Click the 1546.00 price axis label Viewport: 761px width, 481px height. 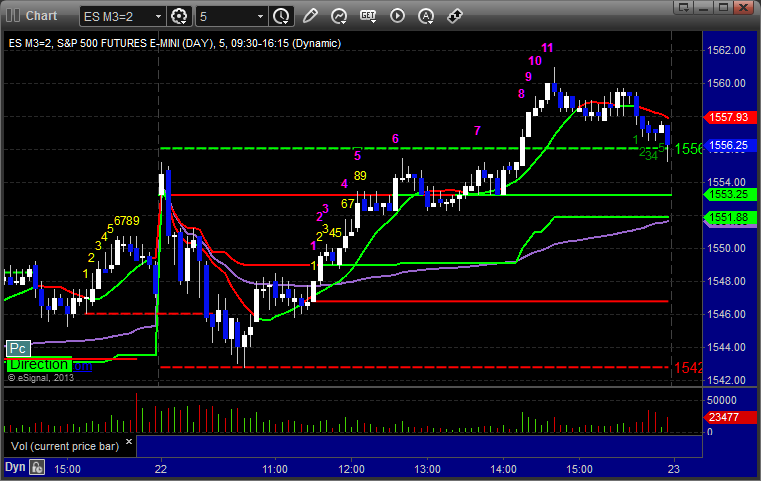point(726,314)
